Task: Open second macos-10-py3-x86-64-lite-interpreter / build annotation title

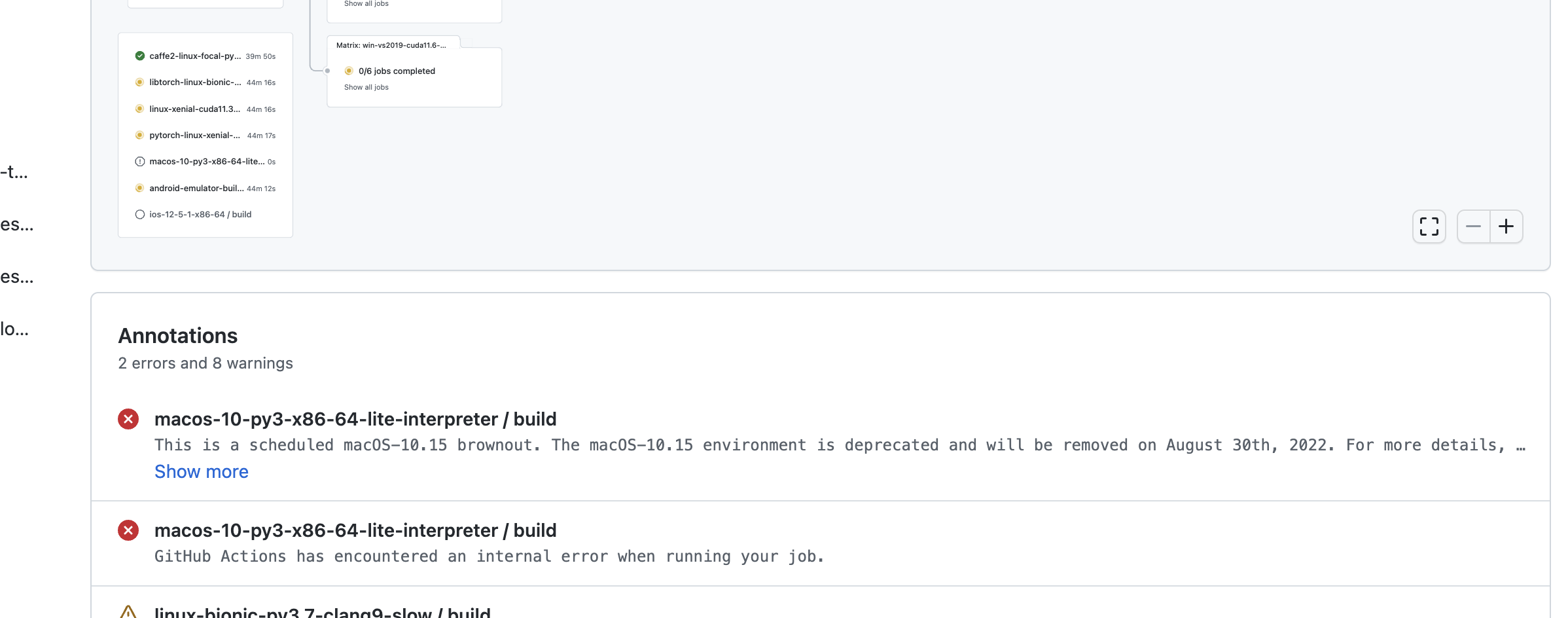Action: coord(355,530)
